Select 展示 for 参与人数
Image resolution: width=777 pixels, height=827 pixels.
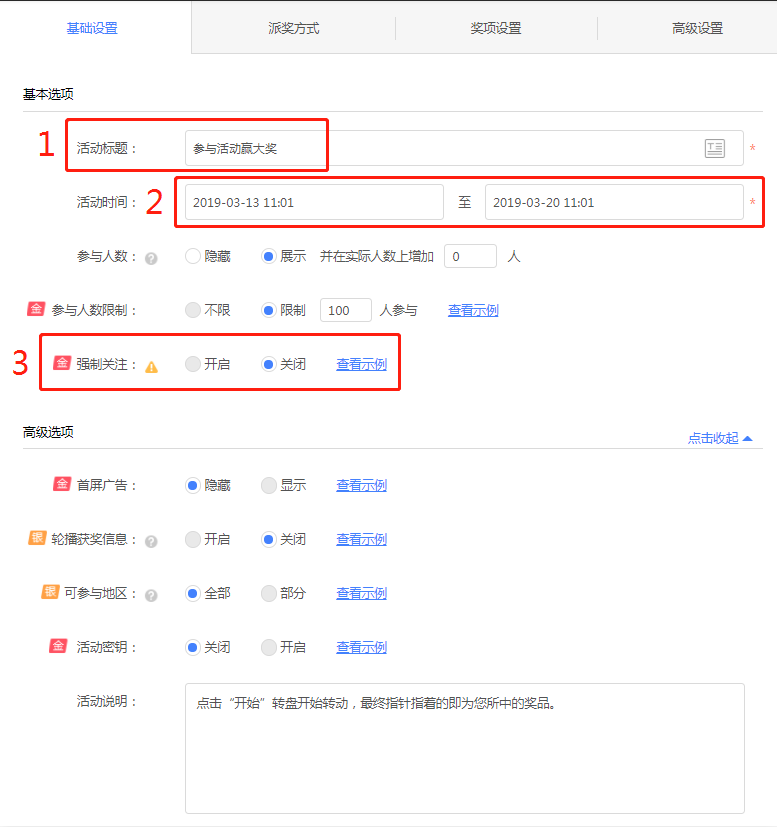click(269, 256)
